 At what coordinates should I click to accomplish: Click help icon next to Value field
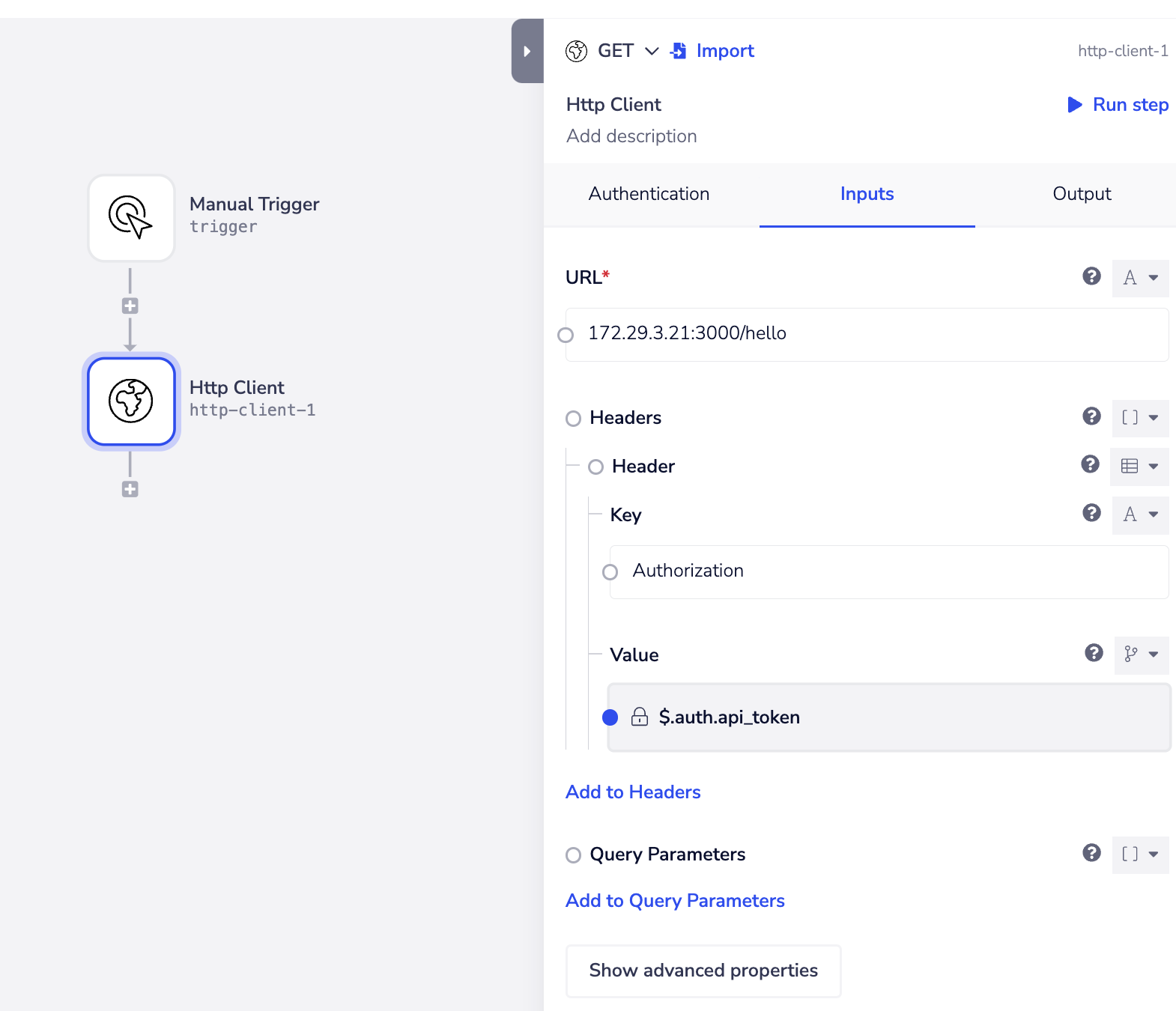1094,653
